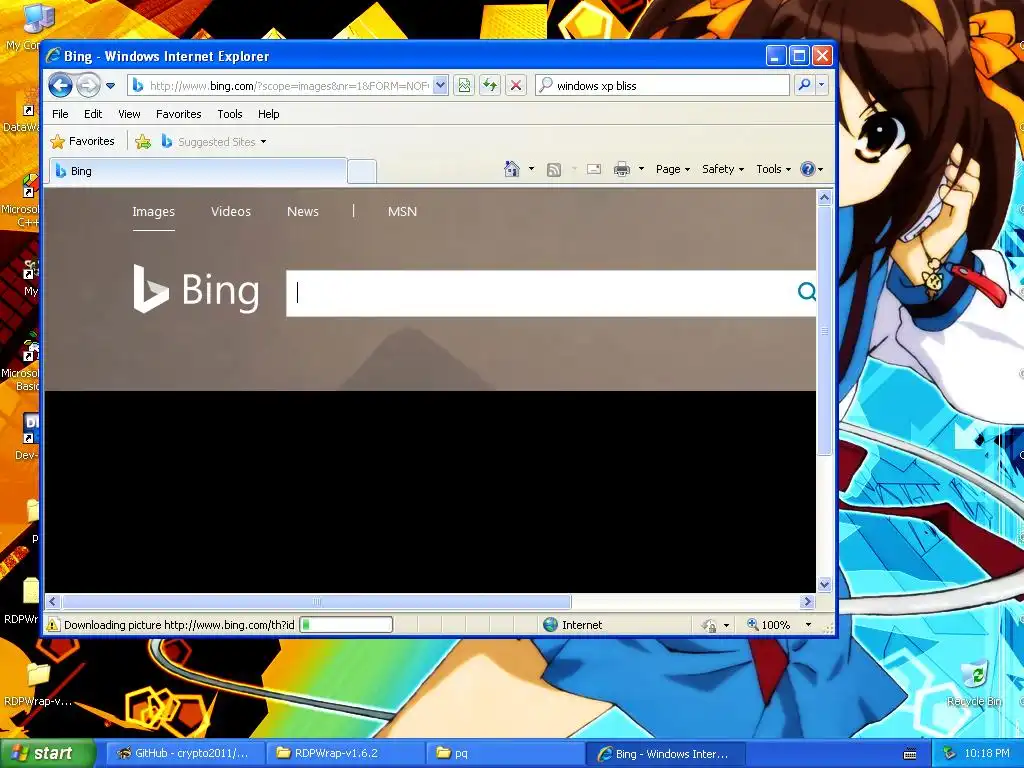
Task: Open the Windows start button
Action: 48,753
